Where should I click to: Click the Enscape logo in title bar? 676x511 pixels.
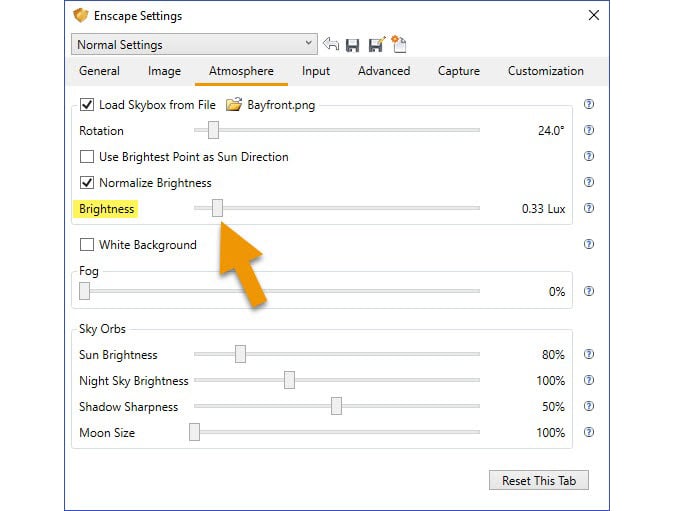pos(81,16)
